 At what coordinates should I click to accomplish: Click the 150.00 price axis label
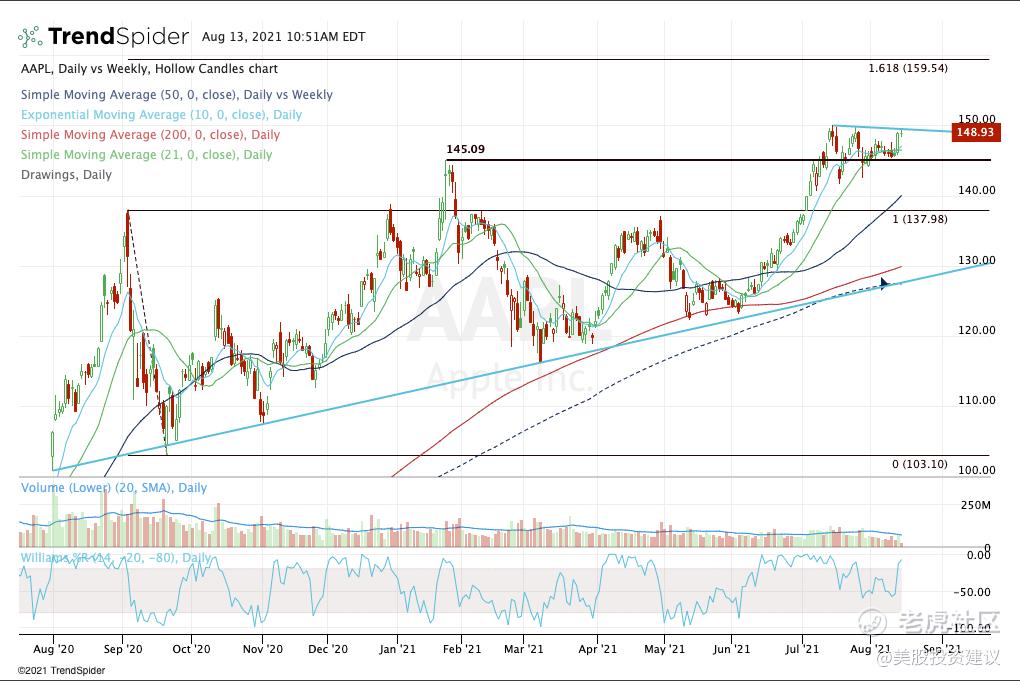(977, 119)
